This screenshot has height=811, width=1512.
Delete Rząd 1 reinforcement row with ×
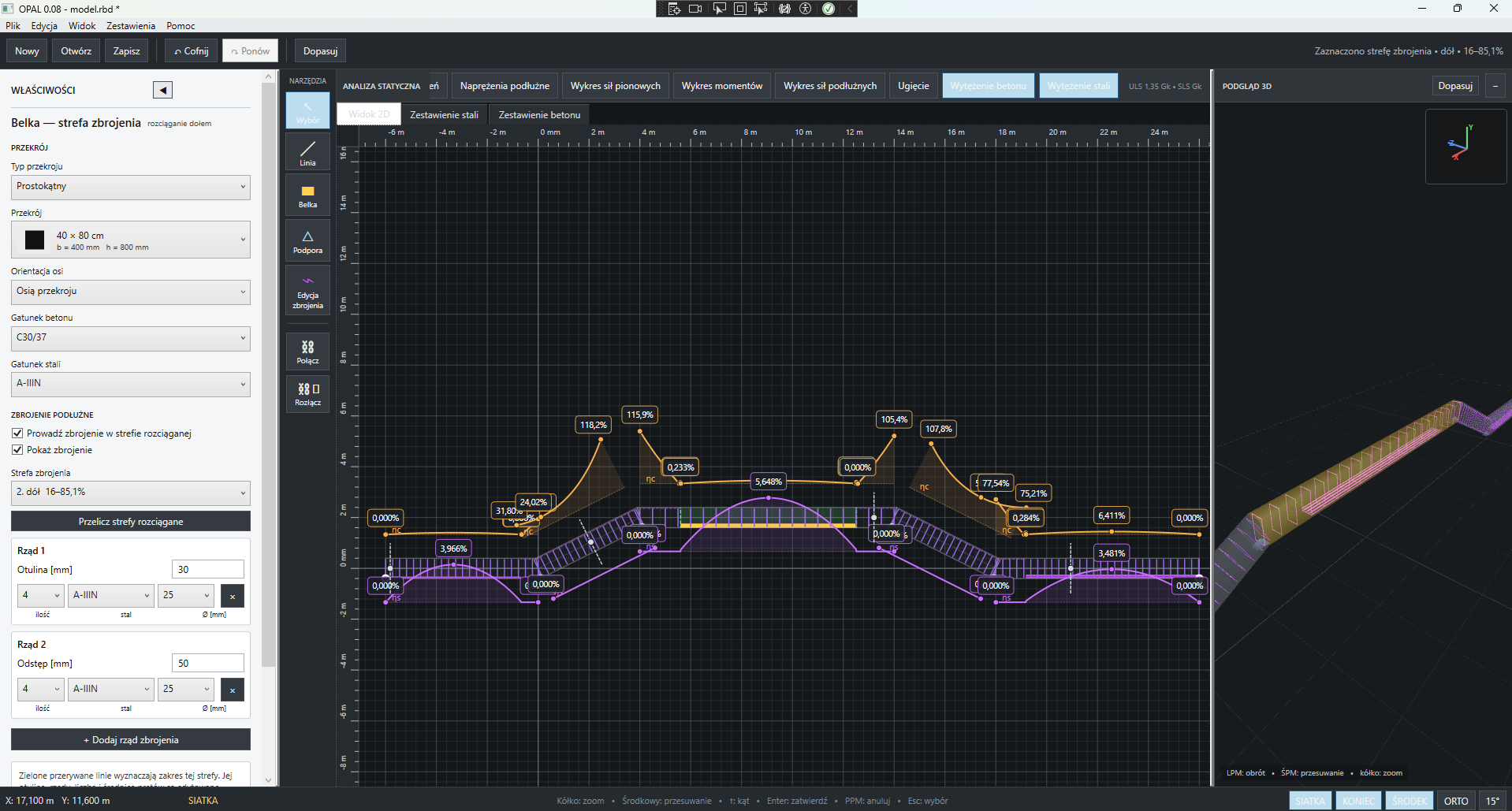point(233,596)
